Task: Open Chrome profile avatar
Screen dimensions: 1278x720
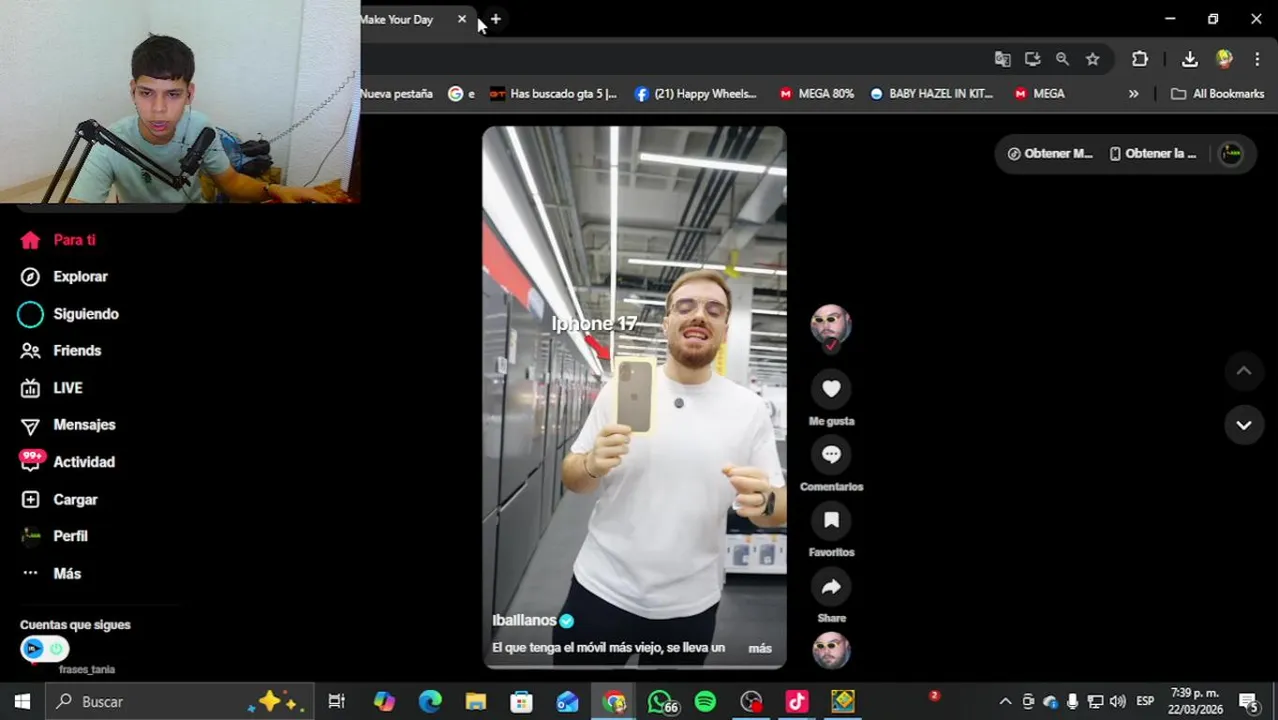Action: pos(1224,59)
